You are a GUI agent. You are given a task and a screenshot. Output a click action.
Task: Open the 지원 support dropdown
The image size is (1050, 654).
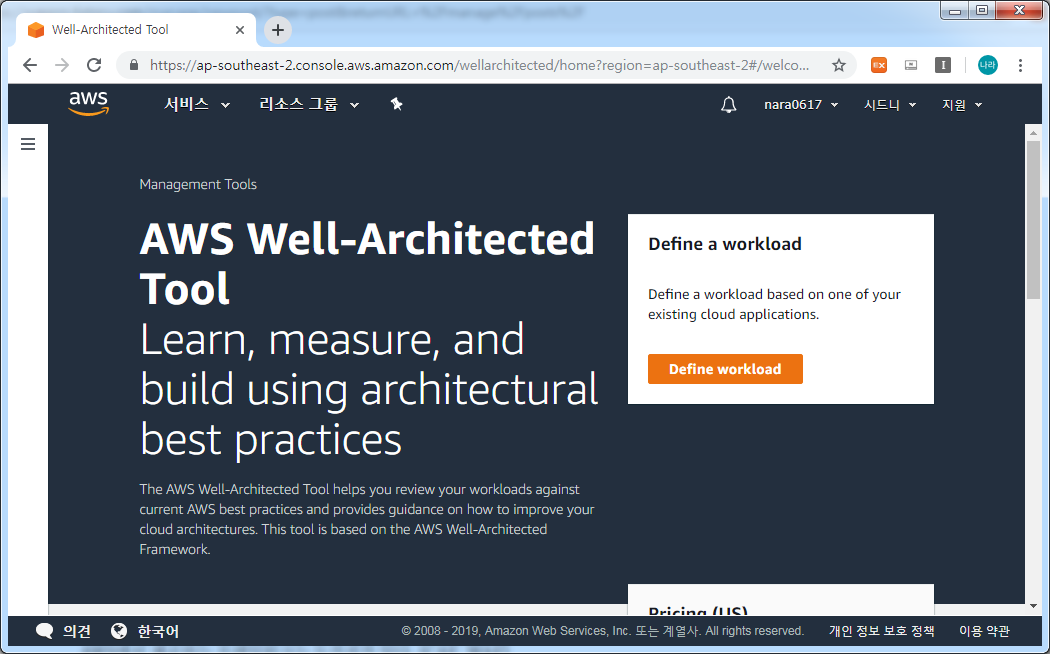tap(962, 104)
